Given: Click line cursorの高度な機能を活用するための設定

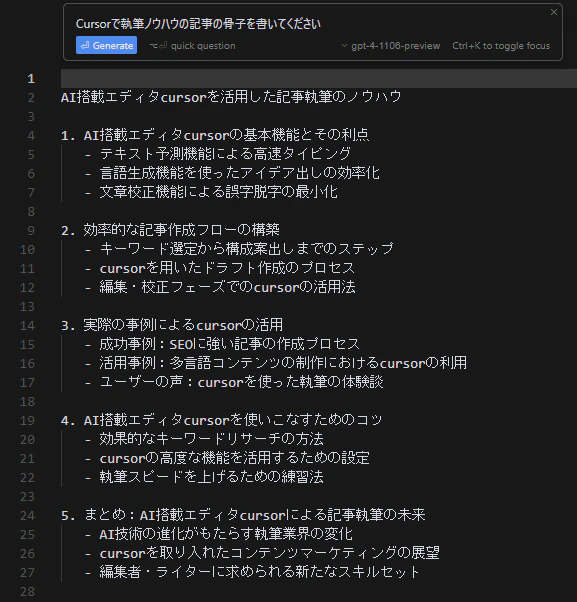Looking at the screenshot, I should click(x=234, y=458).
